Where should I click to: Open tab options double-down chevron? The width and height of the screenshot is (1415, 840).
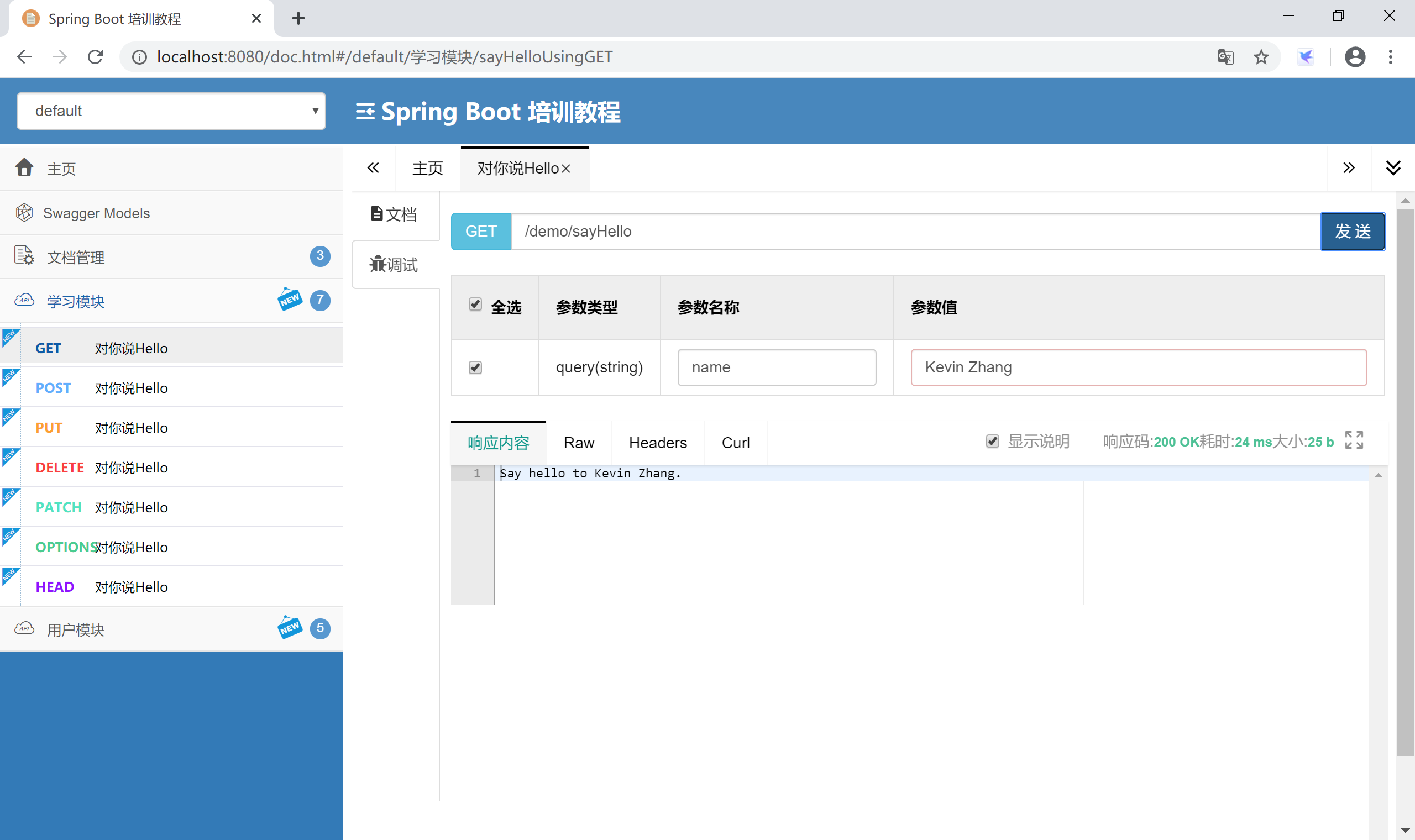coord(1393,167)
